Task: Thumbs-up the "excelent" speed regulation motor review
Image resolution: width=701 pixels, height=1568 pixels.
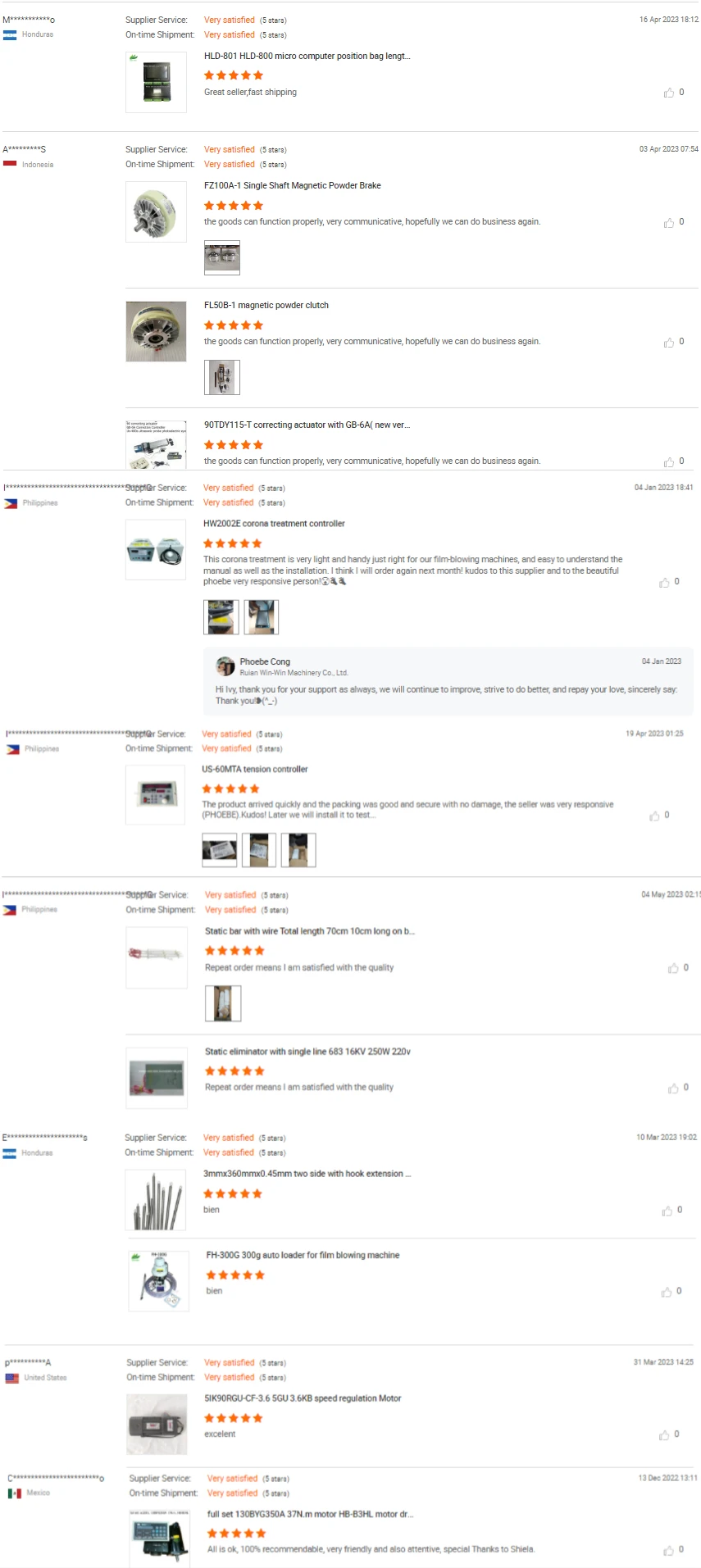Action: click(664, 1435)
